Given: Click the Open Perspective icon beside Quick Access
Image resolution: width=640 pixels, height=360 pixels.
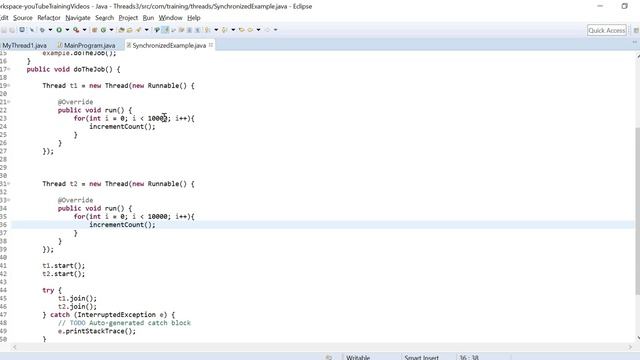Looking at the screenshot, I should tap(636, 30).
